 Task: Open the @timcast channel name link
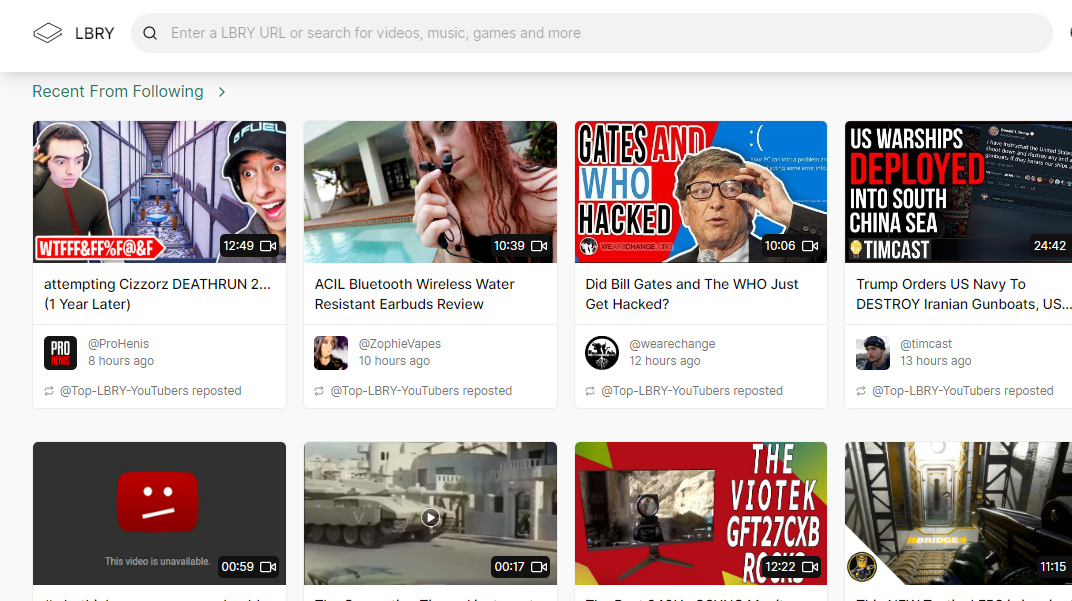click(927, 343)
